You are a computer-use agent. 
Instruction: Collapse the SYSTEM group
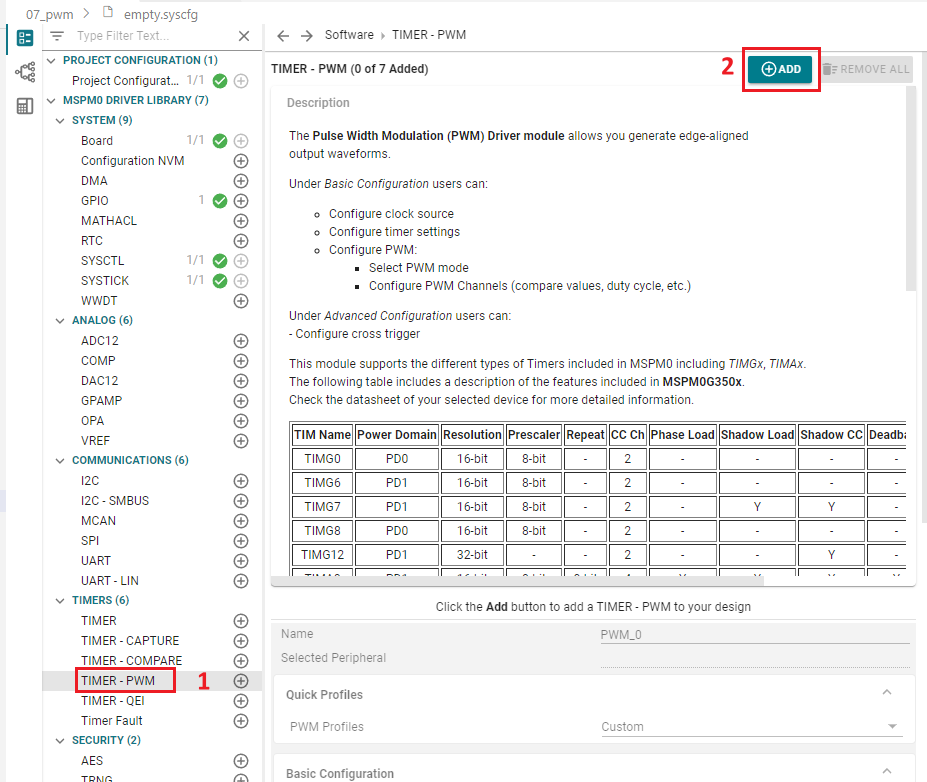tap(60, 121)
